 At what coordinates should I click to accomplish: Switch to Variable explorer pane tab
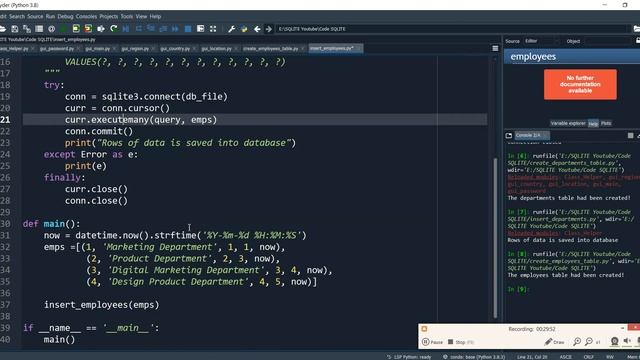(x=567, y=123)
